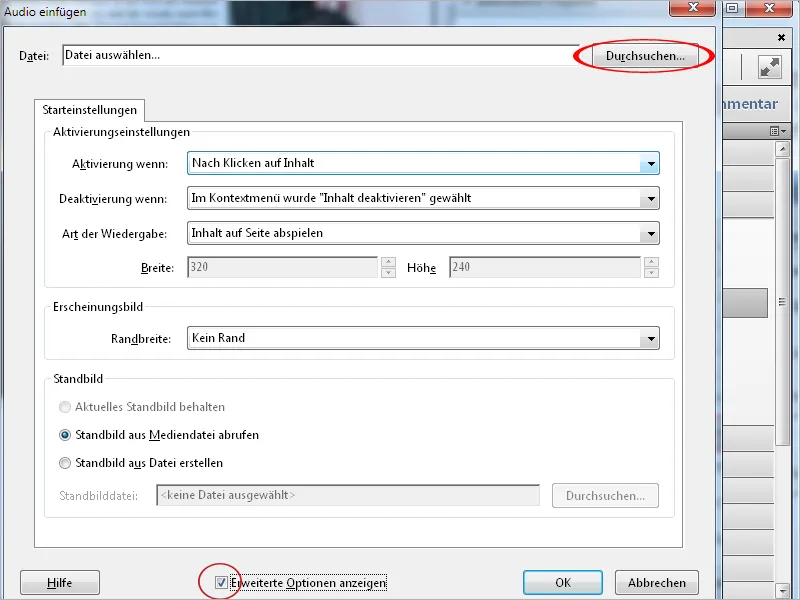Click the scroll down arrow in background panel
800x600 pixels.
pyautogui.click(x=782, y=589)
